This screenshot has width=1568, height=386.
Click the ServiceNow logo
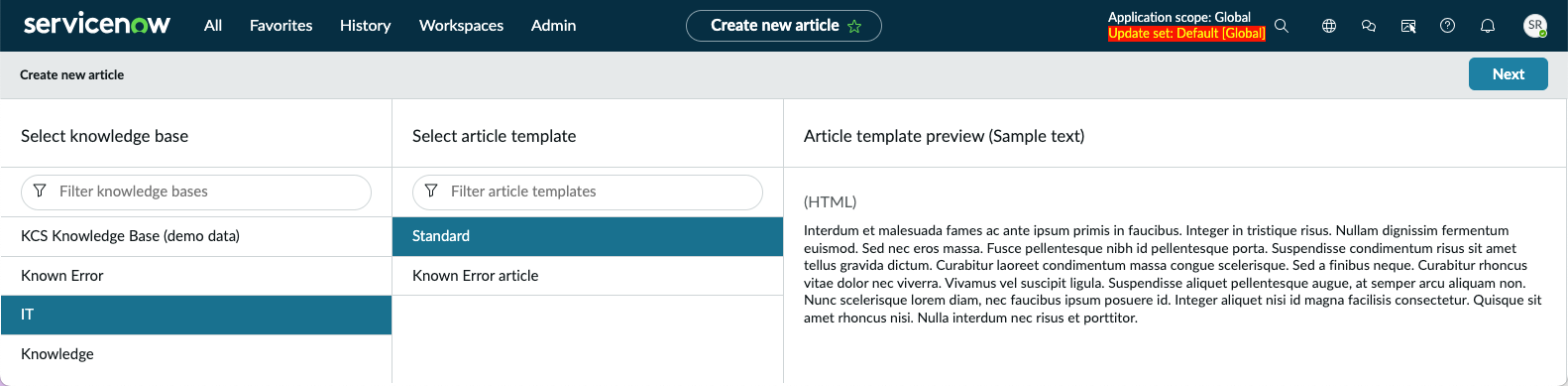pyautogui.click(x=97, y=25)
